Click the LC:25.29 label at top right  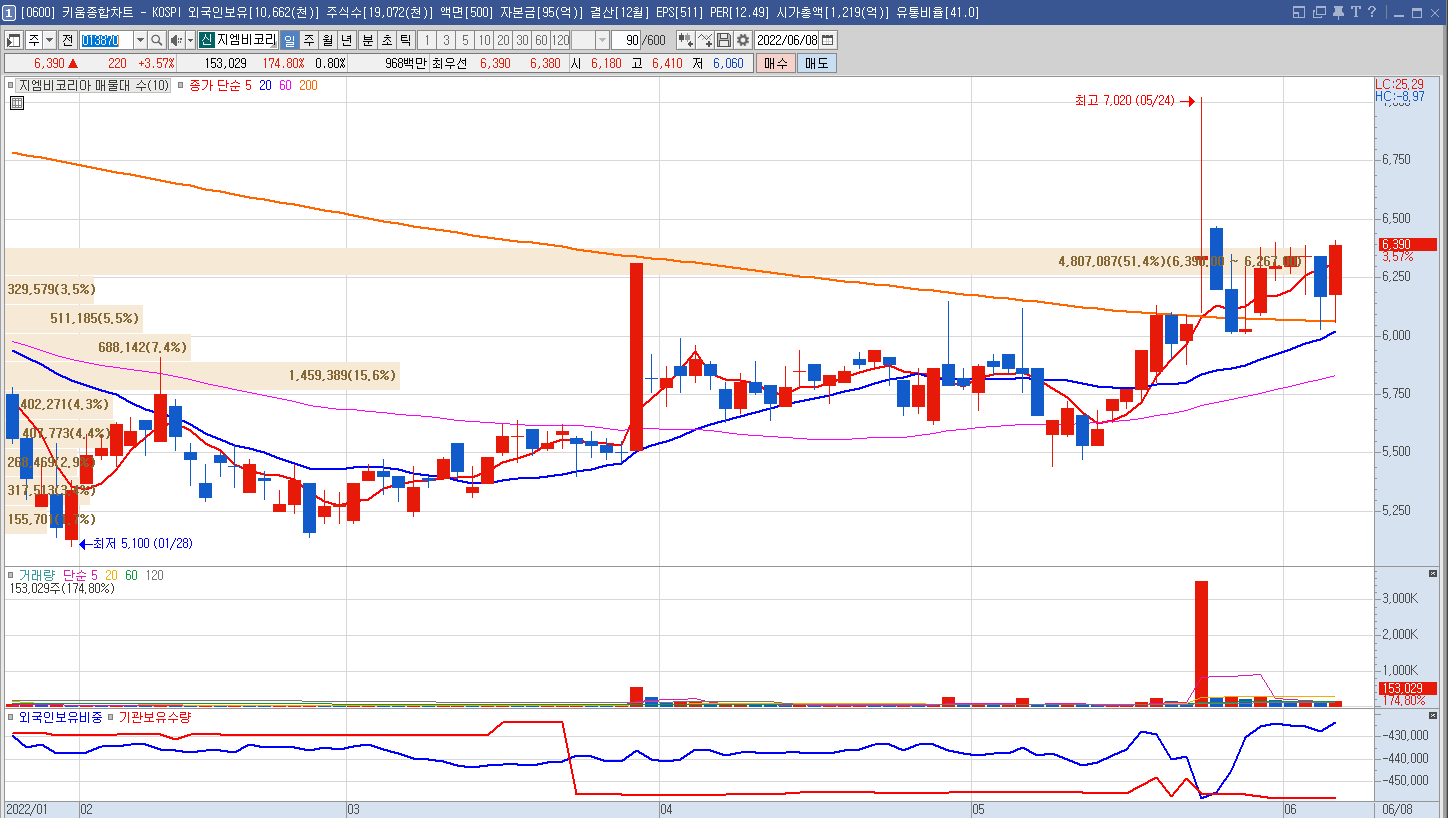1399,84
